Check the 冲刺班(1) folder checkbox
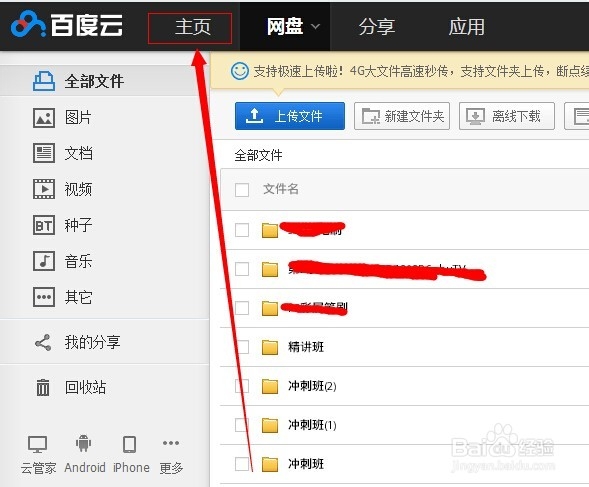 coord(242,425)
